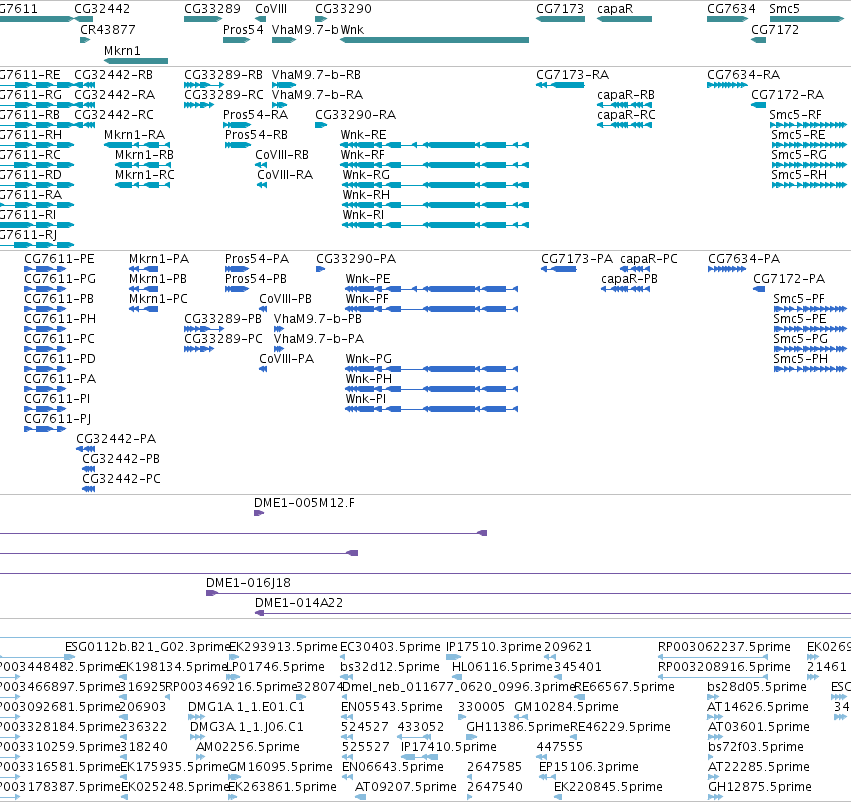Select the CoVIII gene label
Screen dimensions: 851x802
pos(271,9)
